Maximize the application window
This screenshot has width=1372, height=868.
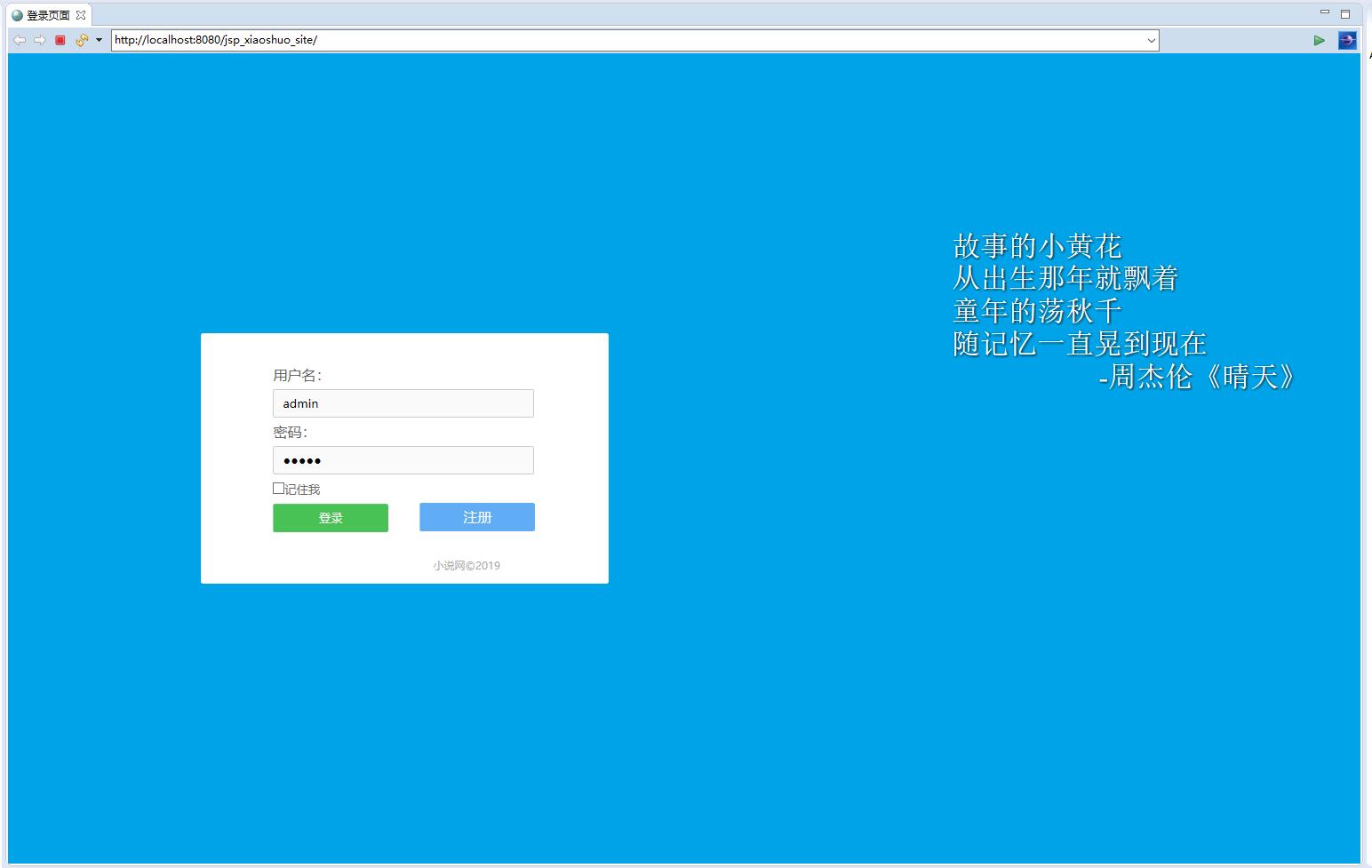pos(1344,12)
